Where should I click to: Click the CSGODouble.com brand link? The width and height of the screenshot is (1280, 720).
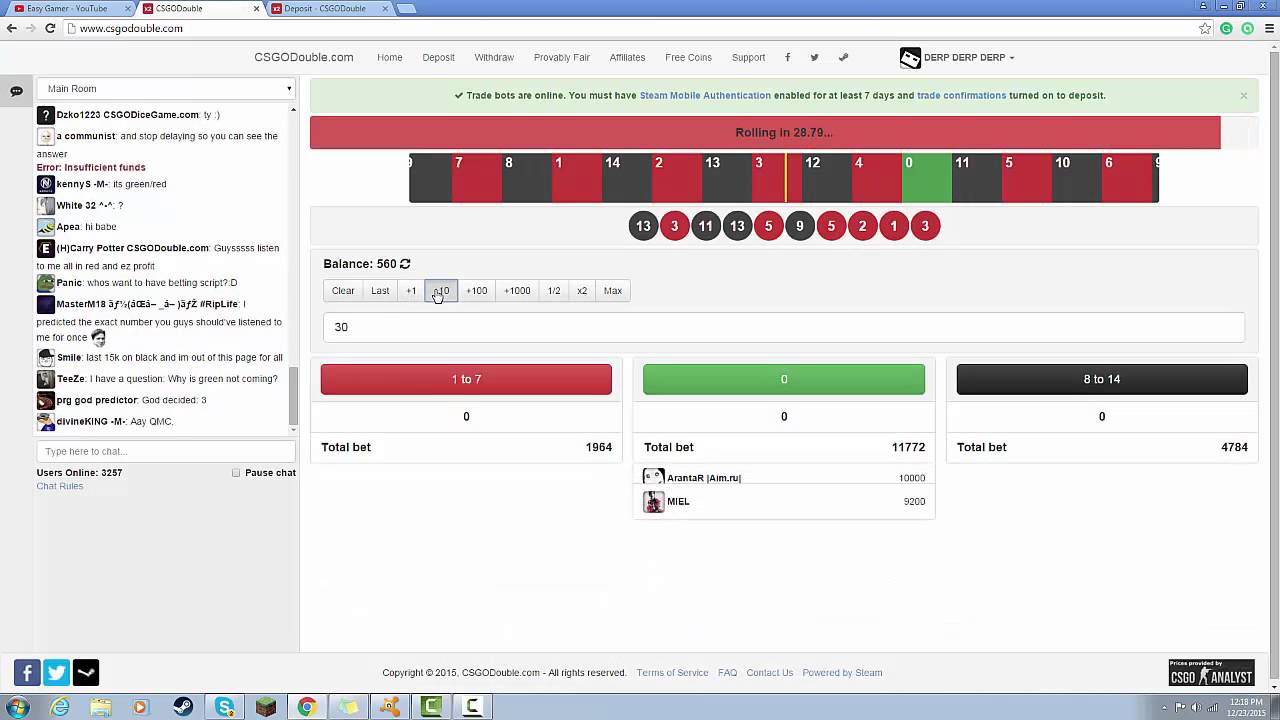pyautogui.click(x=304, y=57)
